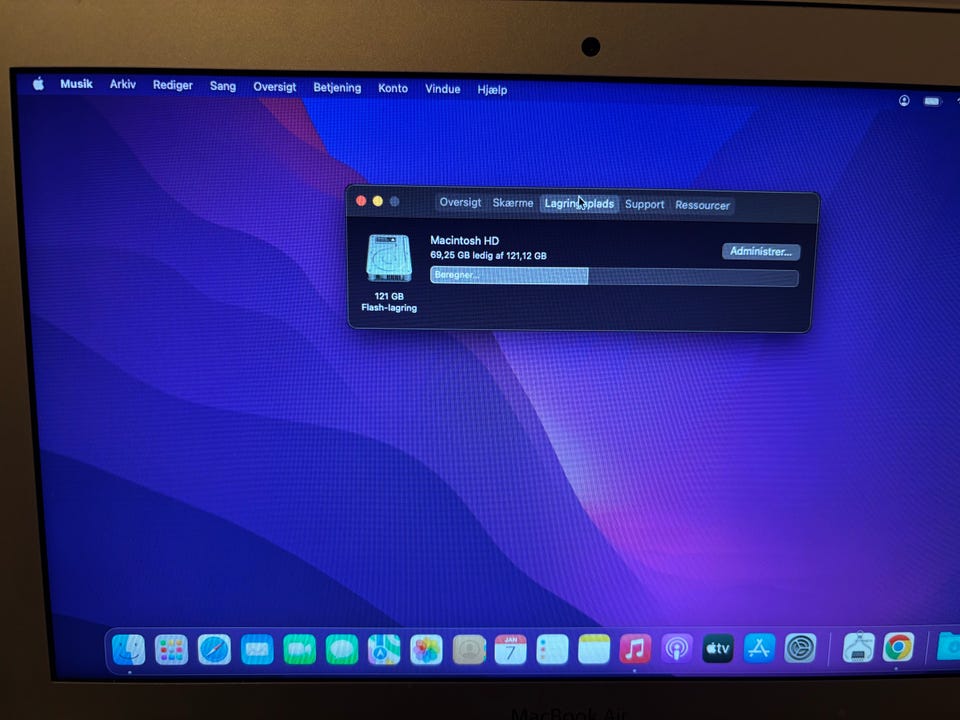Switch to the Oversigt tab in the window
This screenshot has height=720, width=960.
coord(460,202)
